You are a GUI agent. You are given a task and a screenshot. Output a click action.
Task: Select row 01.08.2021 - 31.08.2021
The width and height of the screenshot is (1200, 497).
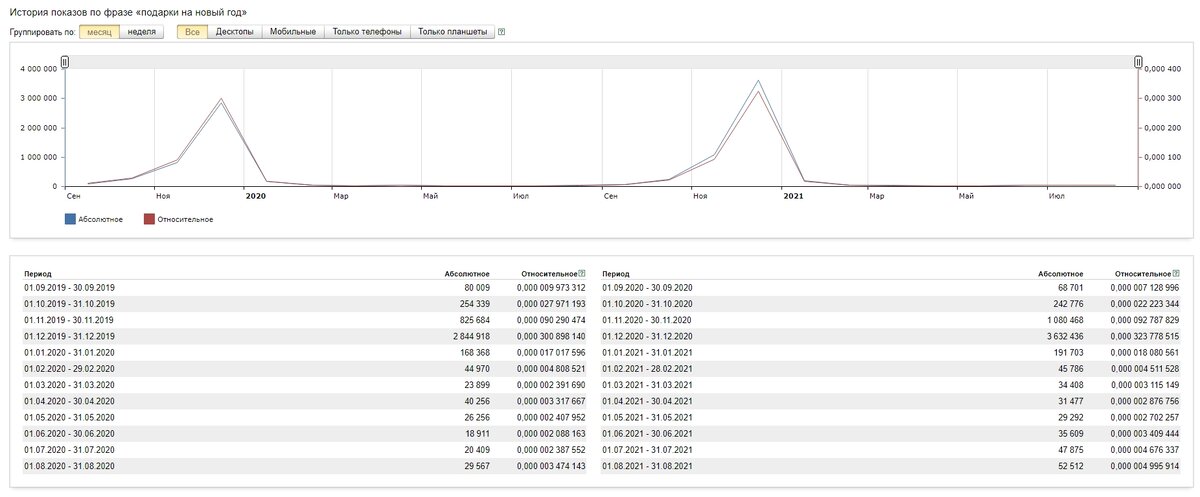point(891,466)
